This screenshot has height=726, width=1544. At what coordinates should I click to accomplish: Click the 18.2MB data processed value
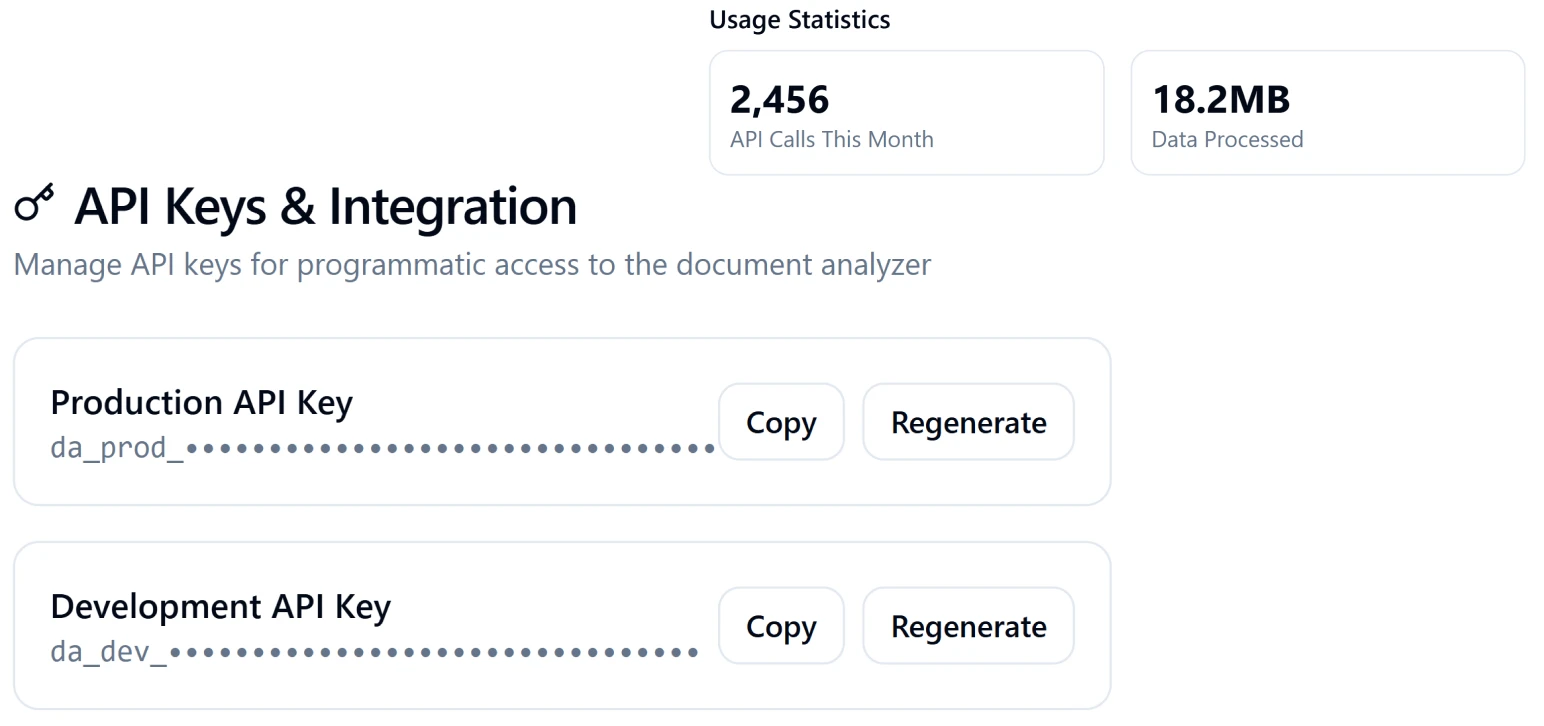click(x=1221, y=99)
